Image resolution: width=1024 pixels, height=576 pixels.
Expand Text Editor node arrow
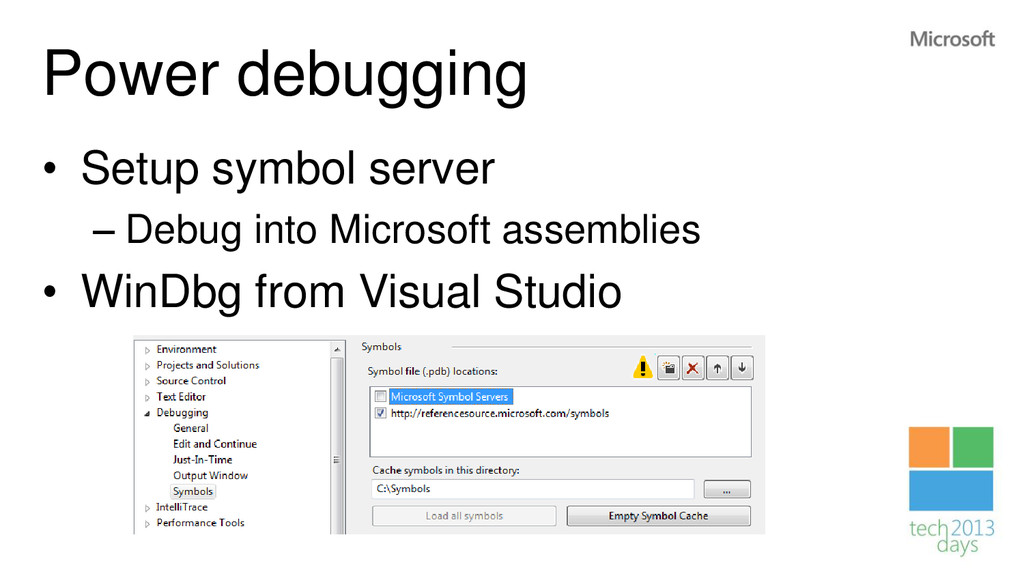point(148,397)
